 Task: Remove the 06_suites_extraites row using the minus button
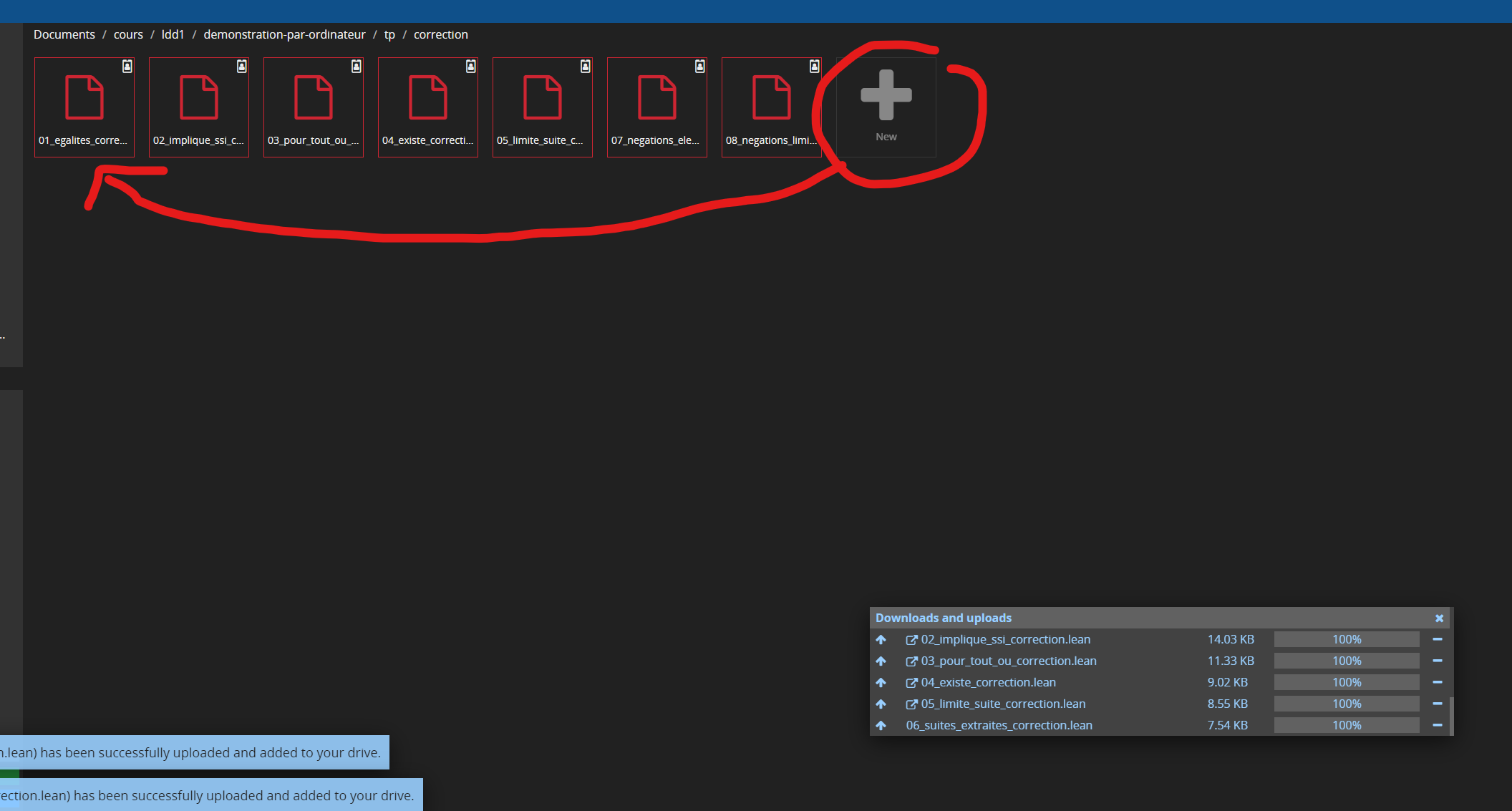pos(1438,725)
